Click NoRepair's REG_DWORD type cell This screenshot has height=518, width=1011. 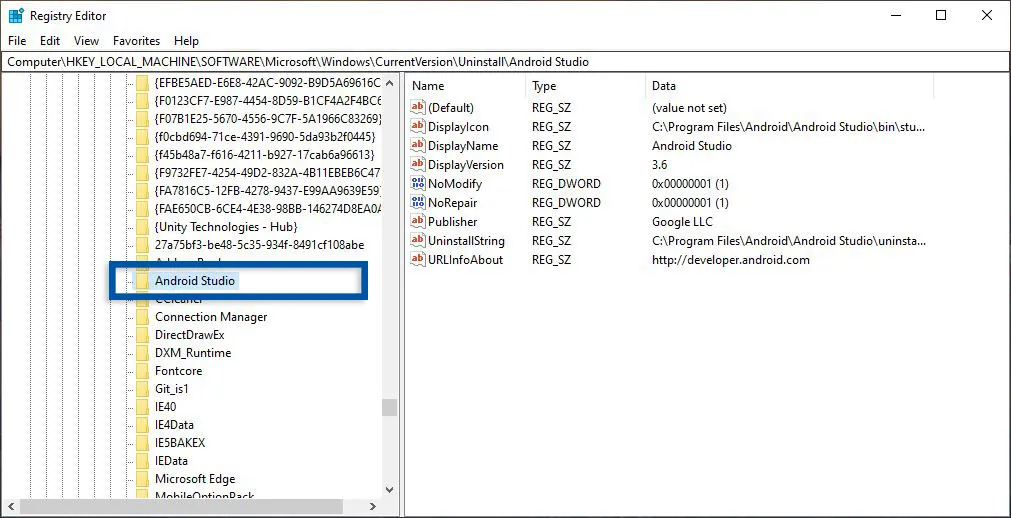566,203
